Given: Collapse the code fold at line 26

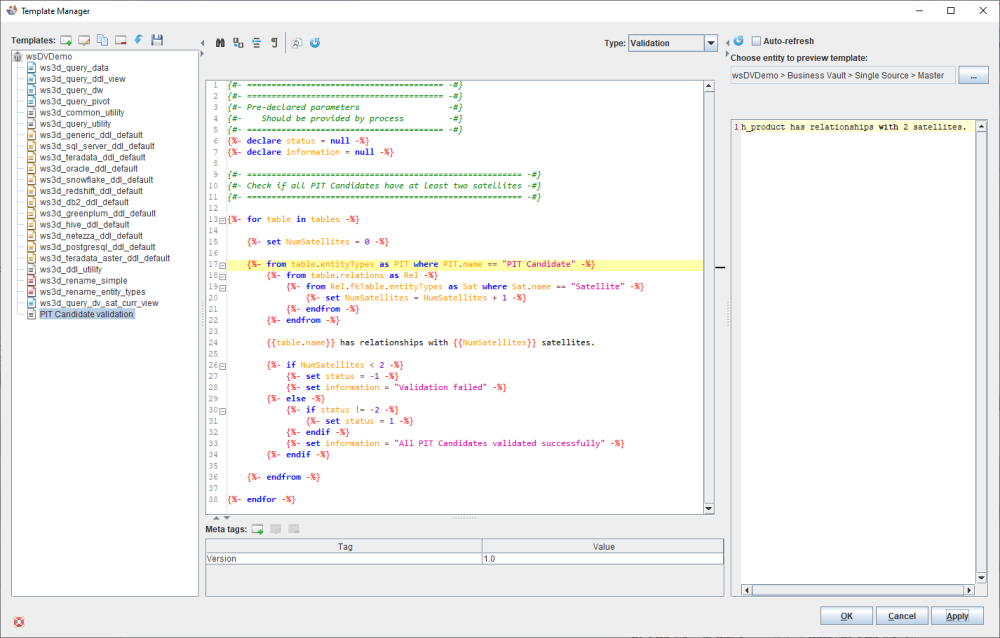Looking at the screenshot, I should coord(222,365).
